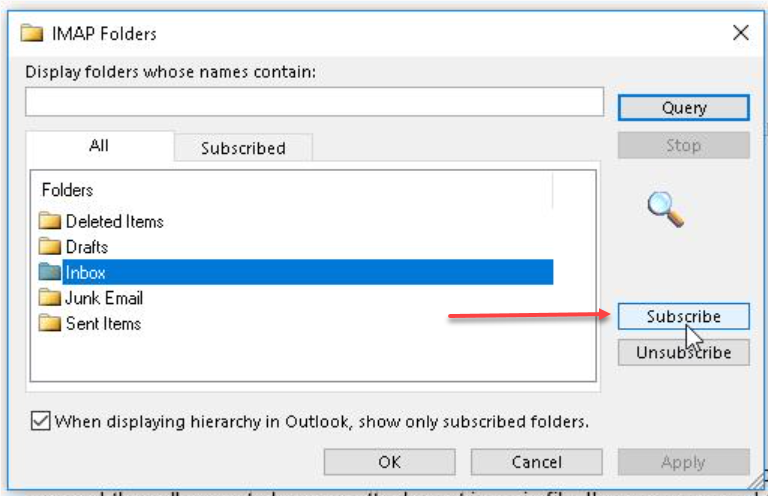
Task: Click the Folders column header
Action: click(x=68, y=190)
